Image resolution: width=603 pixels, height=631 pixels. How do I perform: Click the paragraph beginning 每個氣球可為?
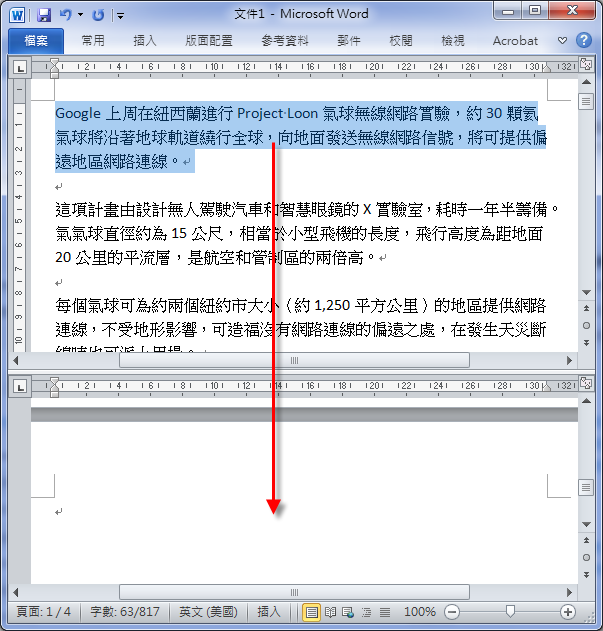[x=300, y=324]
